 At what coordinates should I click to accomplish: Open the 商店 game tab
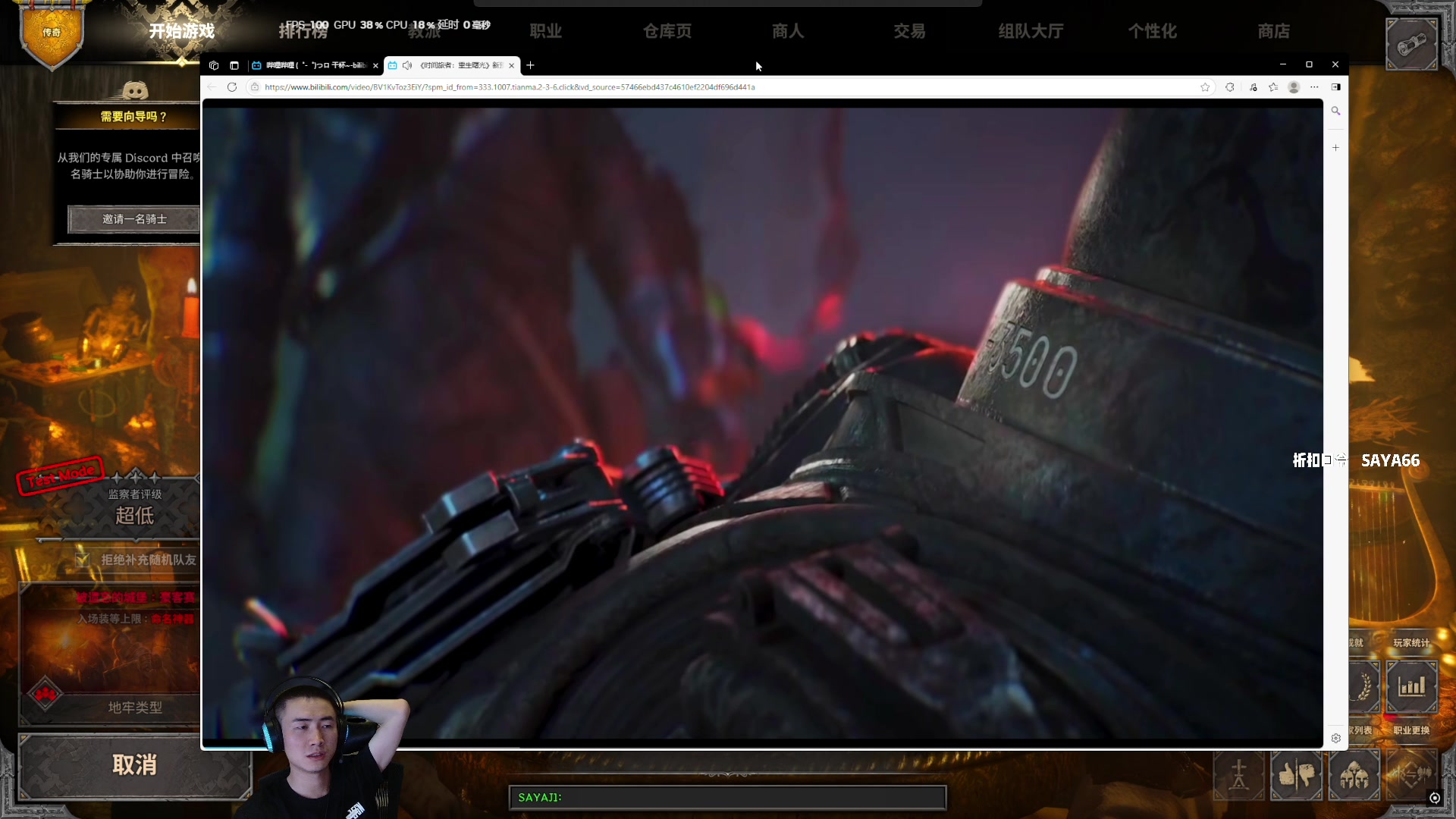[x=1273, y=31]
